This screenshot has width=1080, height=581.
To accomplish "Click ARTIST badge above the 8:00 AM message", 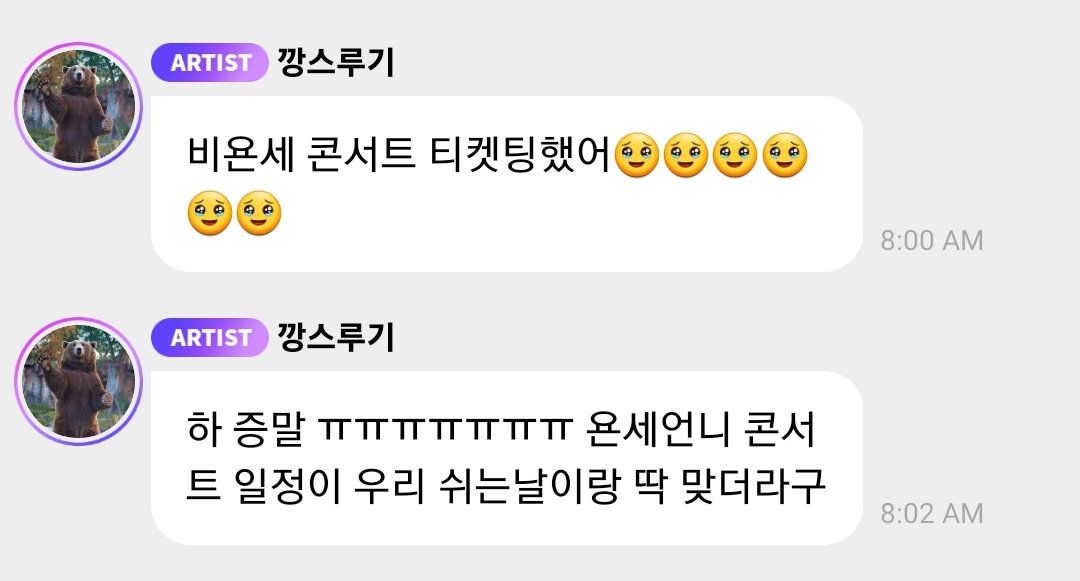I will (x=209, y=63).
